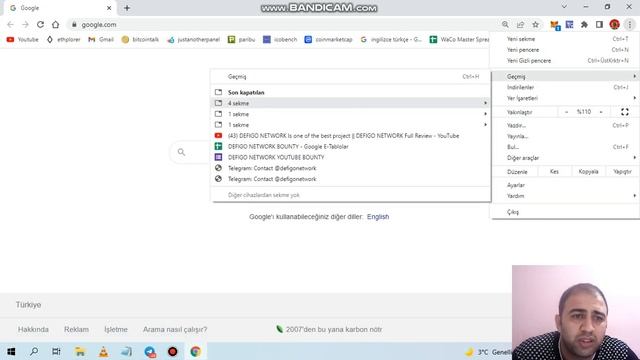The height and width of the screenshot is (360, 640).
Task: Select Bul menu item
Action: click(x=566, y=147)
